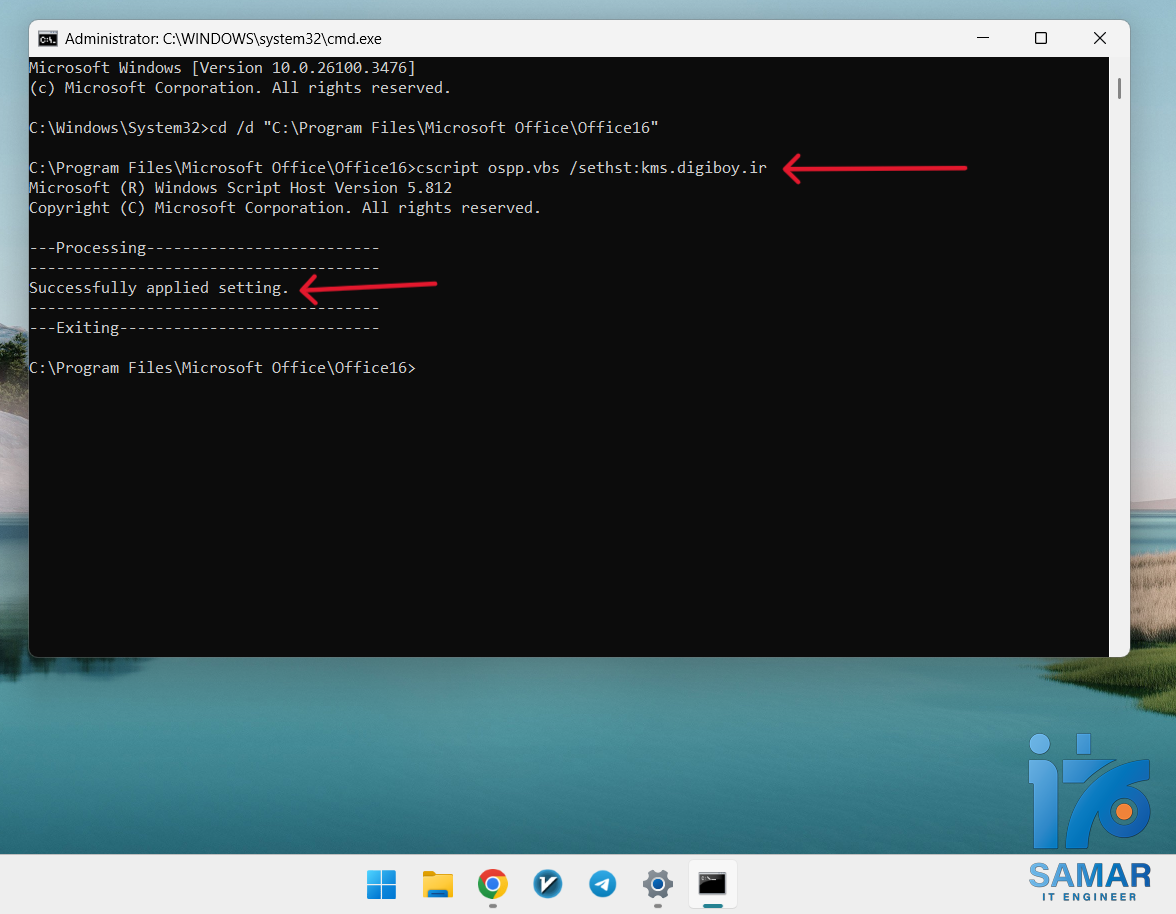Image resolution: width=1176 pixels, height=914 pixels.
Task: Launch Google Chrome from the taskbar
Action: pos(492,884)
